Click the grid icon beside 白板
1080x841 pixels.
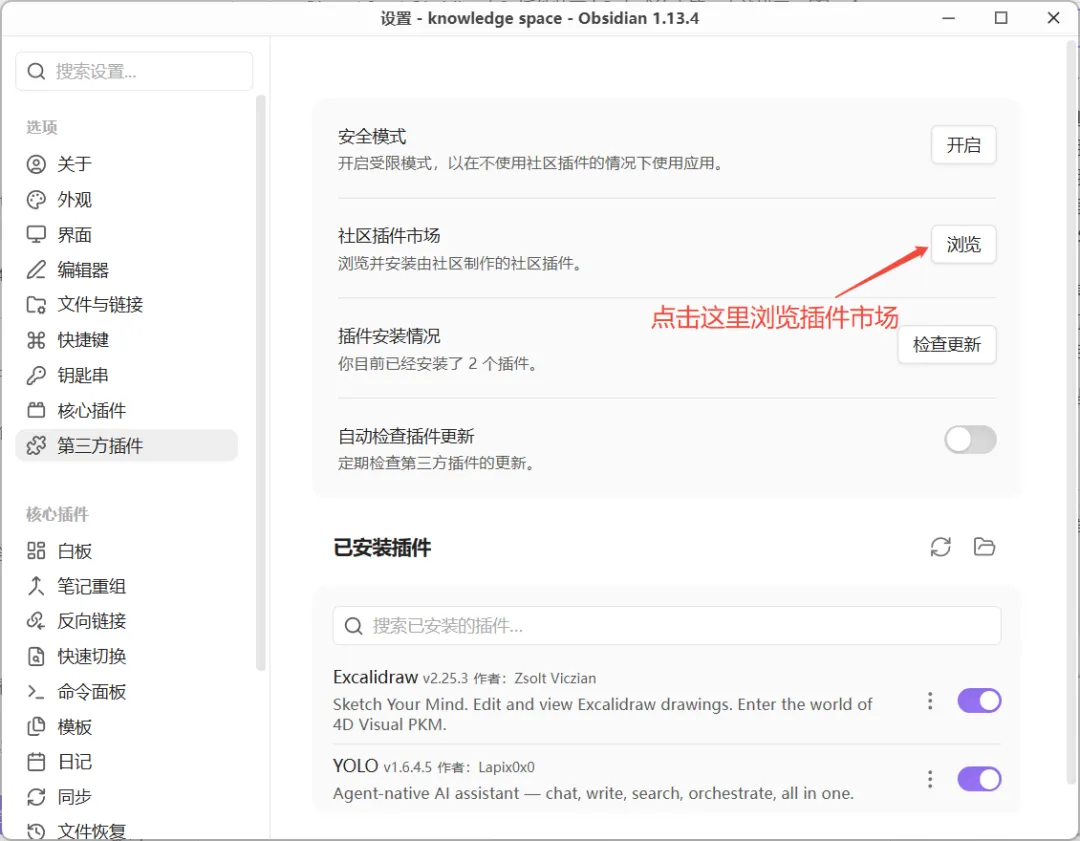pyautogui.click(x=36, y=550)
